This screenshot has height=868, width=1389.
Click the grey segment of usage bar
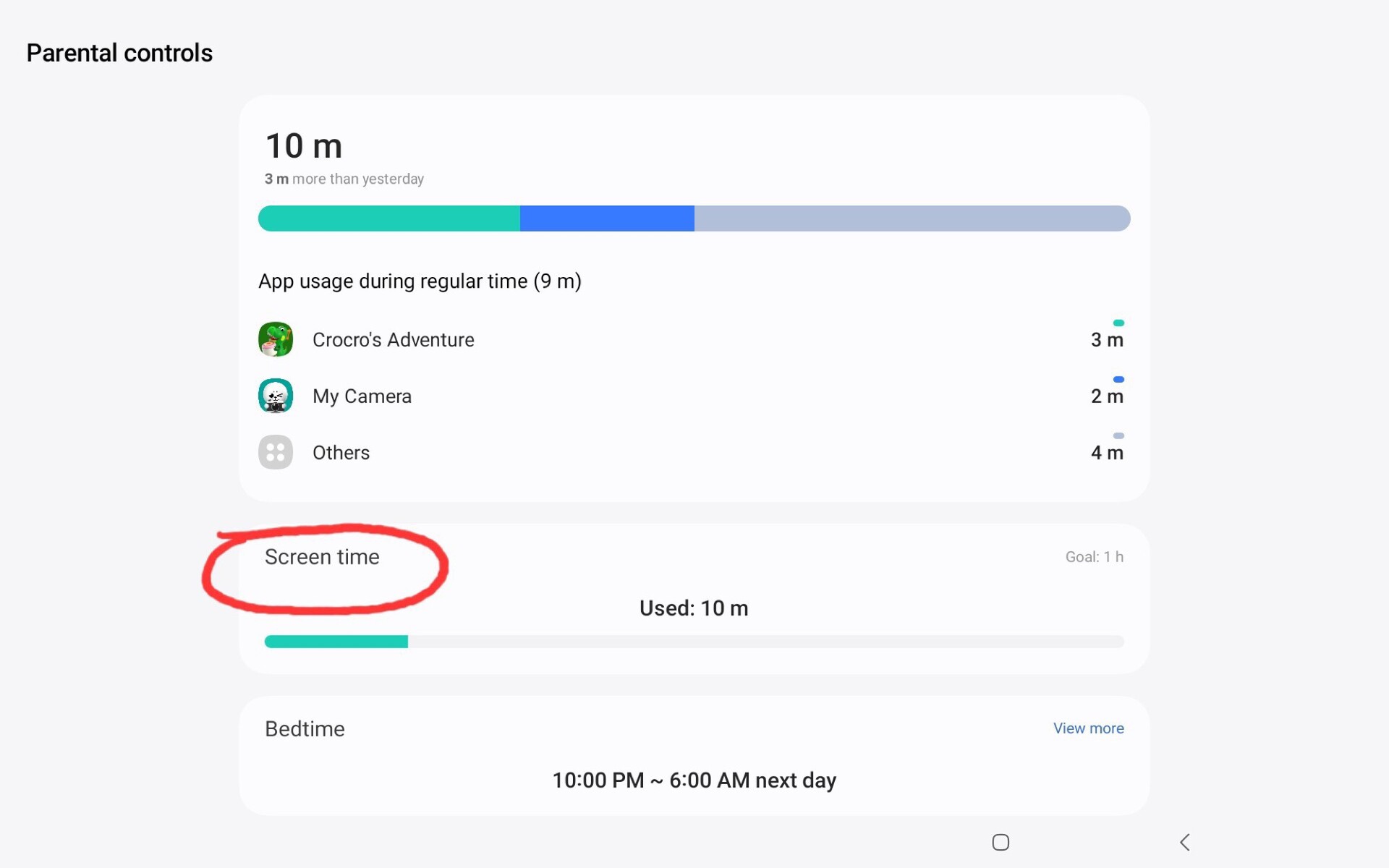[x=912, y=218]
